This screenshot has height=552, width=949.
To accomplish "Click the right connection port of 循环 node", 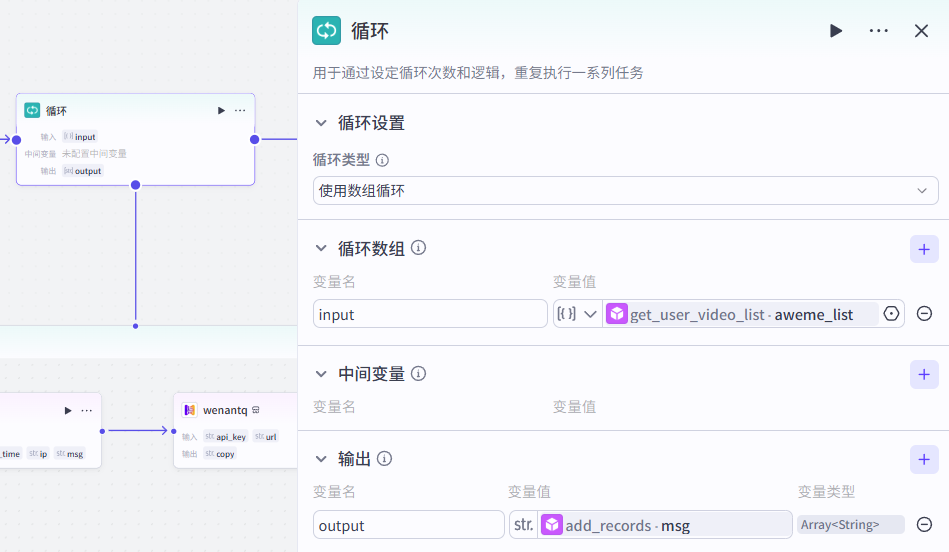I will click(x=255, y=140).
